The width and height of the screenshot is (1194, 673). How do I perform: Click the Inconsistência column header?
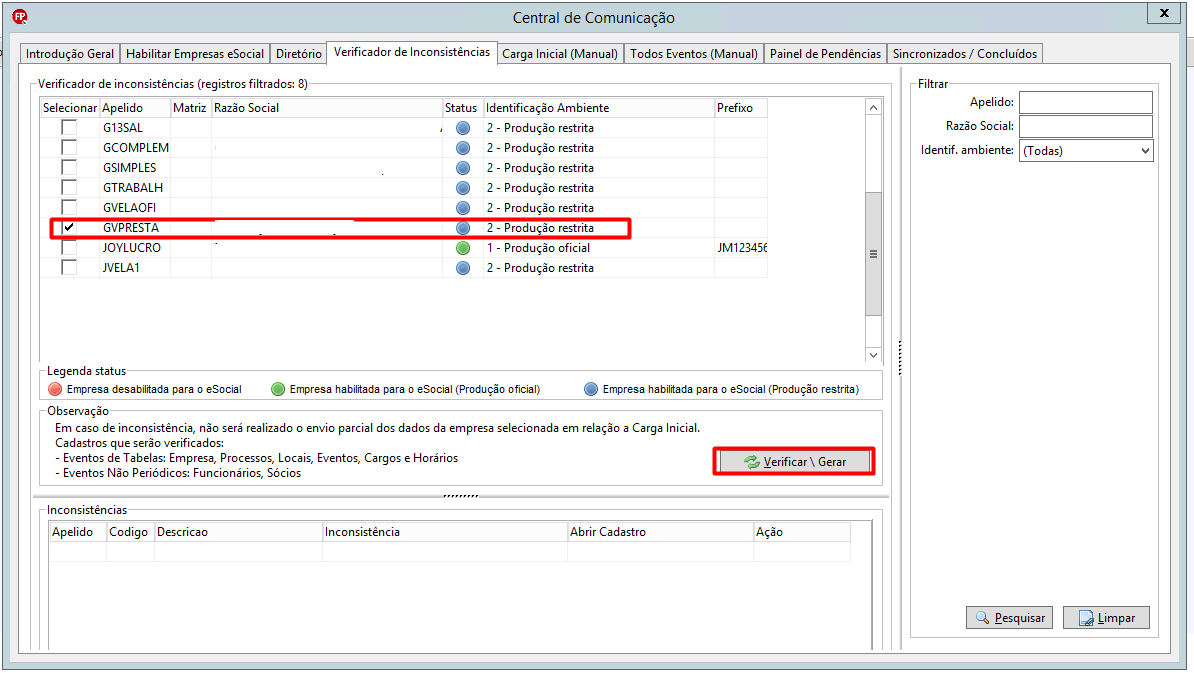tap(445, 532)
